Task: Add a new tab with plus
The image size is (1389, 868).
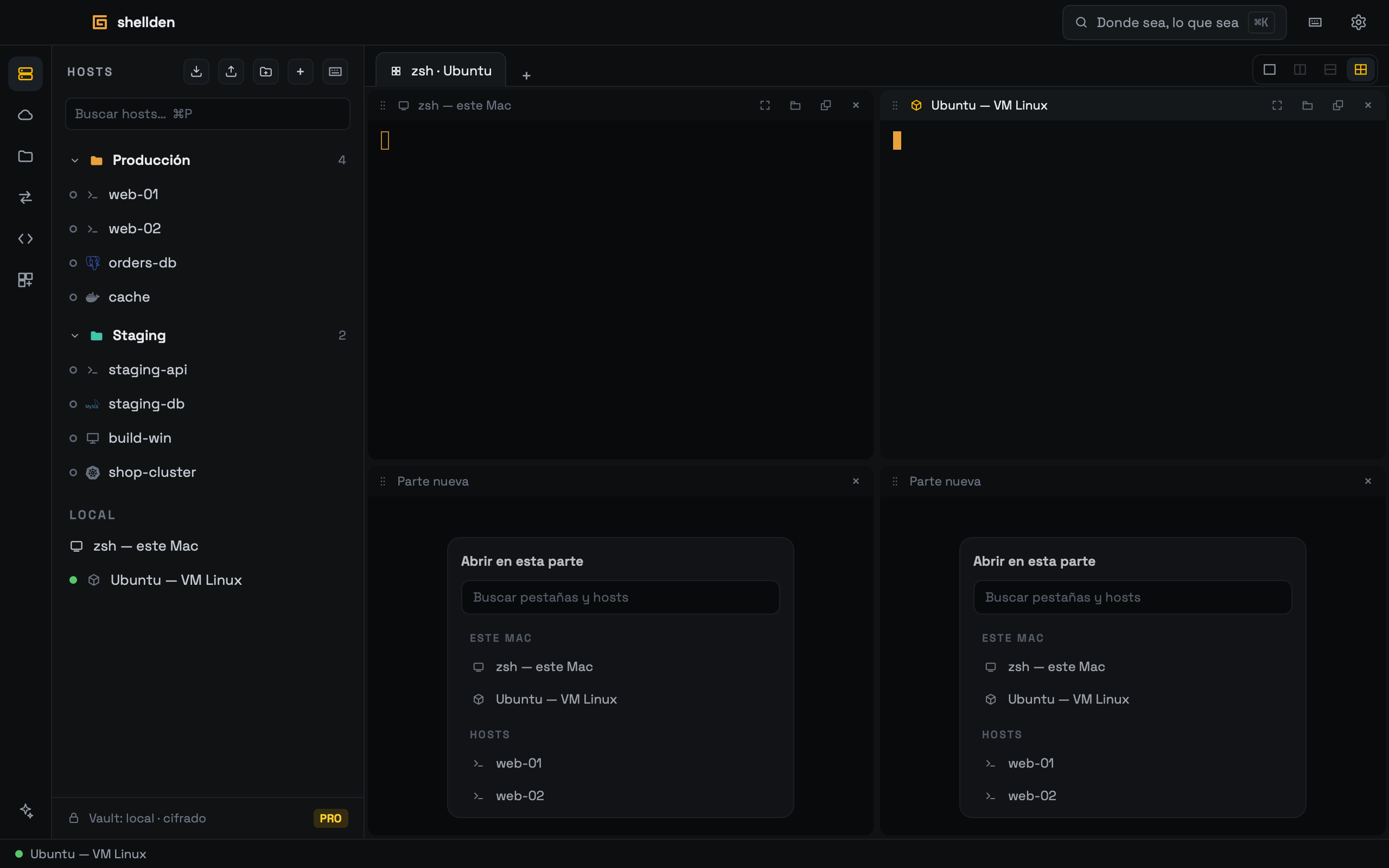Action: [x=526, y=75]
